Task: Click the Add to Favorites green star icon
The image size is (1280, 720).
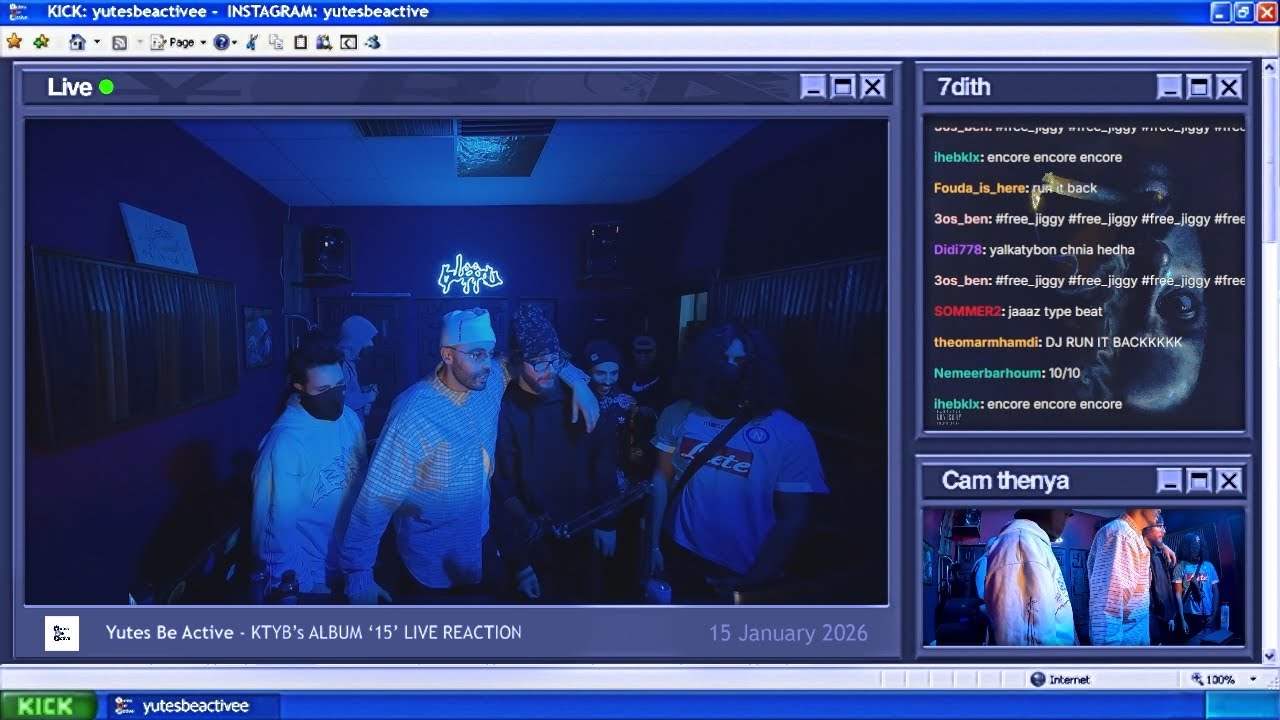Action: 41,42
